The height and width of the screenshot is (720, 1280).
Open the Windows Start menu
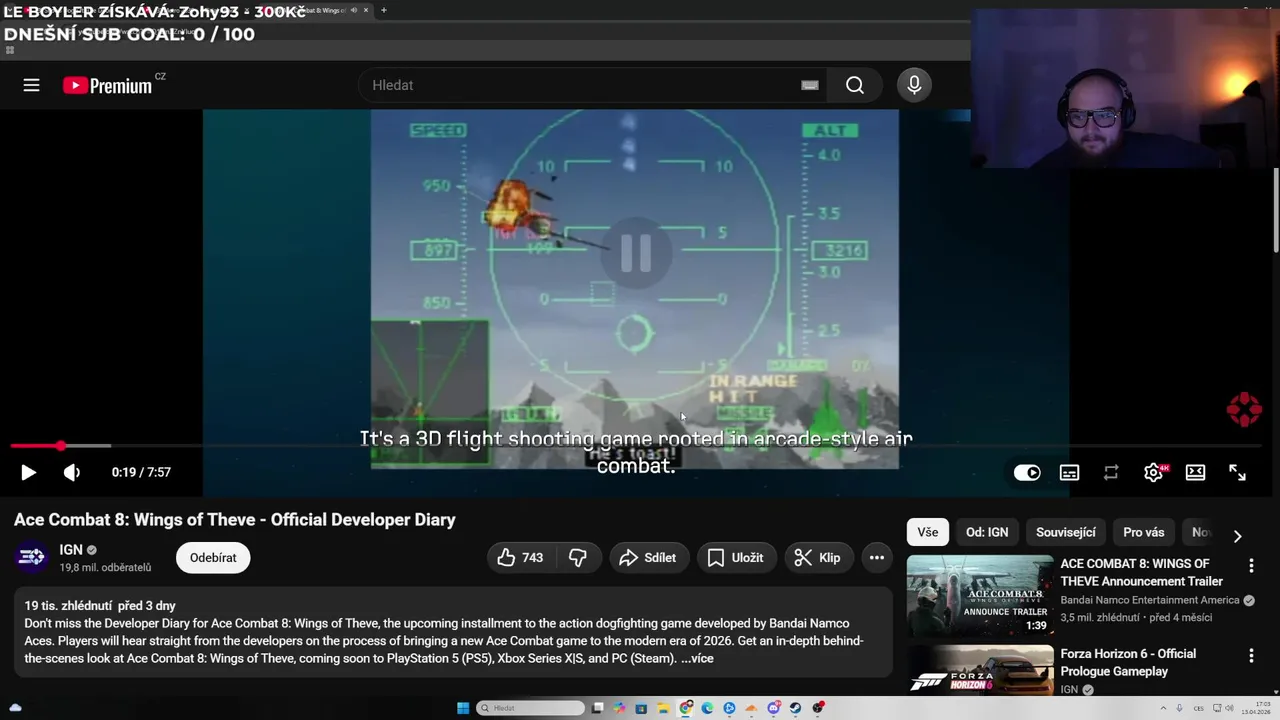click(463, 708)
